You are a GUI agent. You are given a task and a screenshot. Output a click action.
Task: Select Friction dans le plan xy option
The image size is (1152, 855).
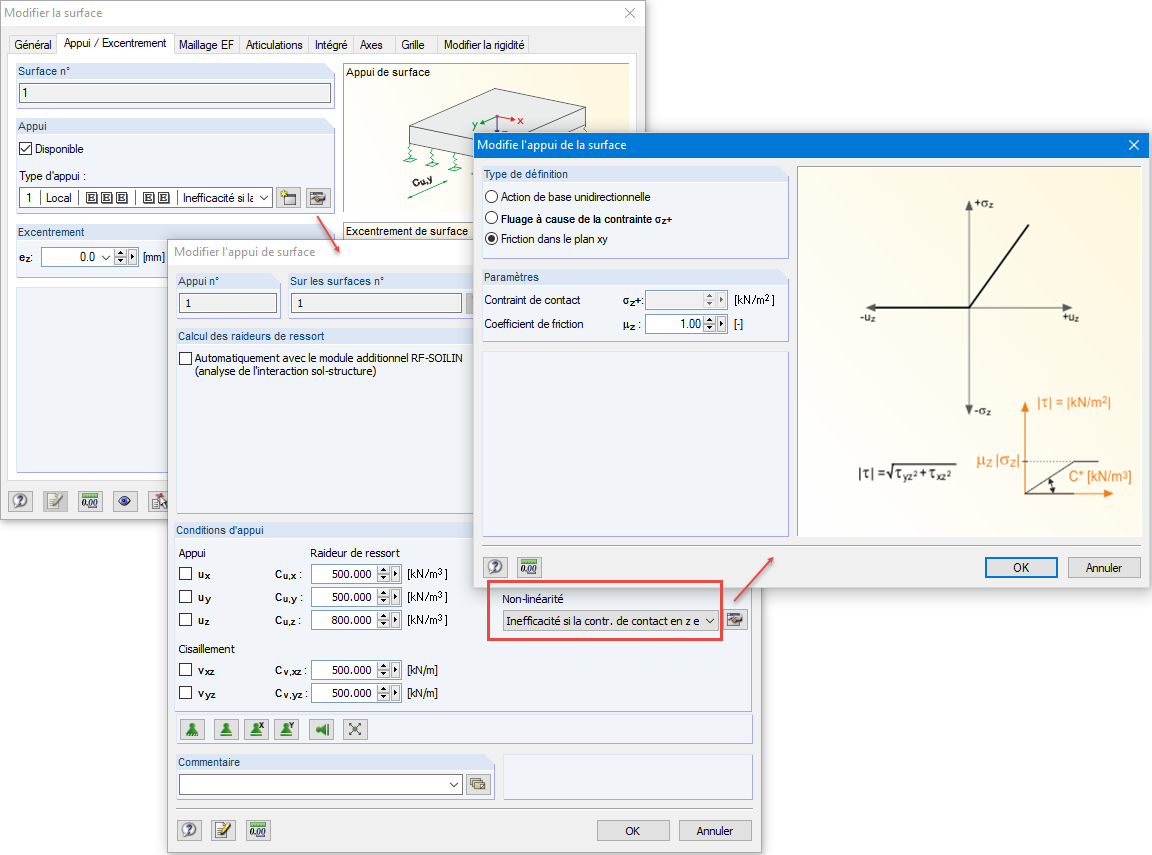(492, 239)
